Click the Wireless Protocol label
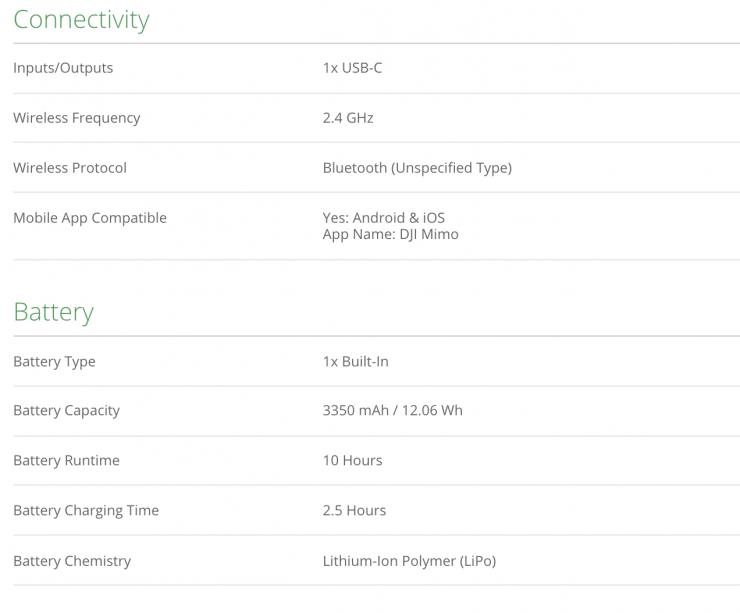The height and width of the screenshot is (613, 740). tap(70, 168)
